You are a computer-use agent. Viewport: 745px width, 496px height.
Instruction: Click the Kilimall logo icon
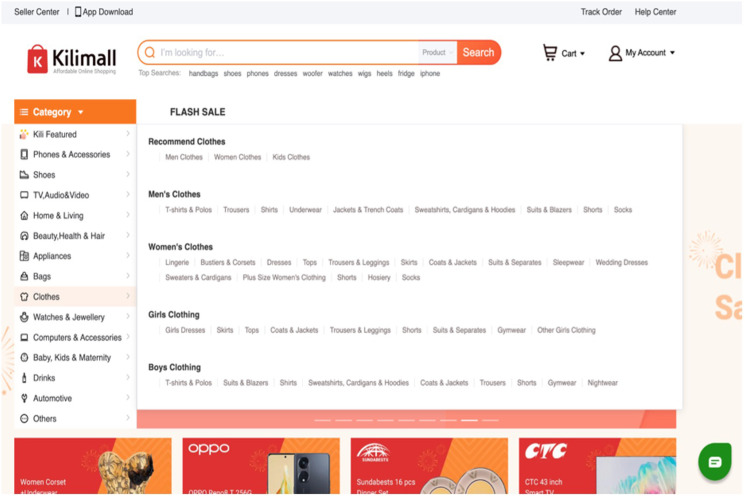(37, 59)
